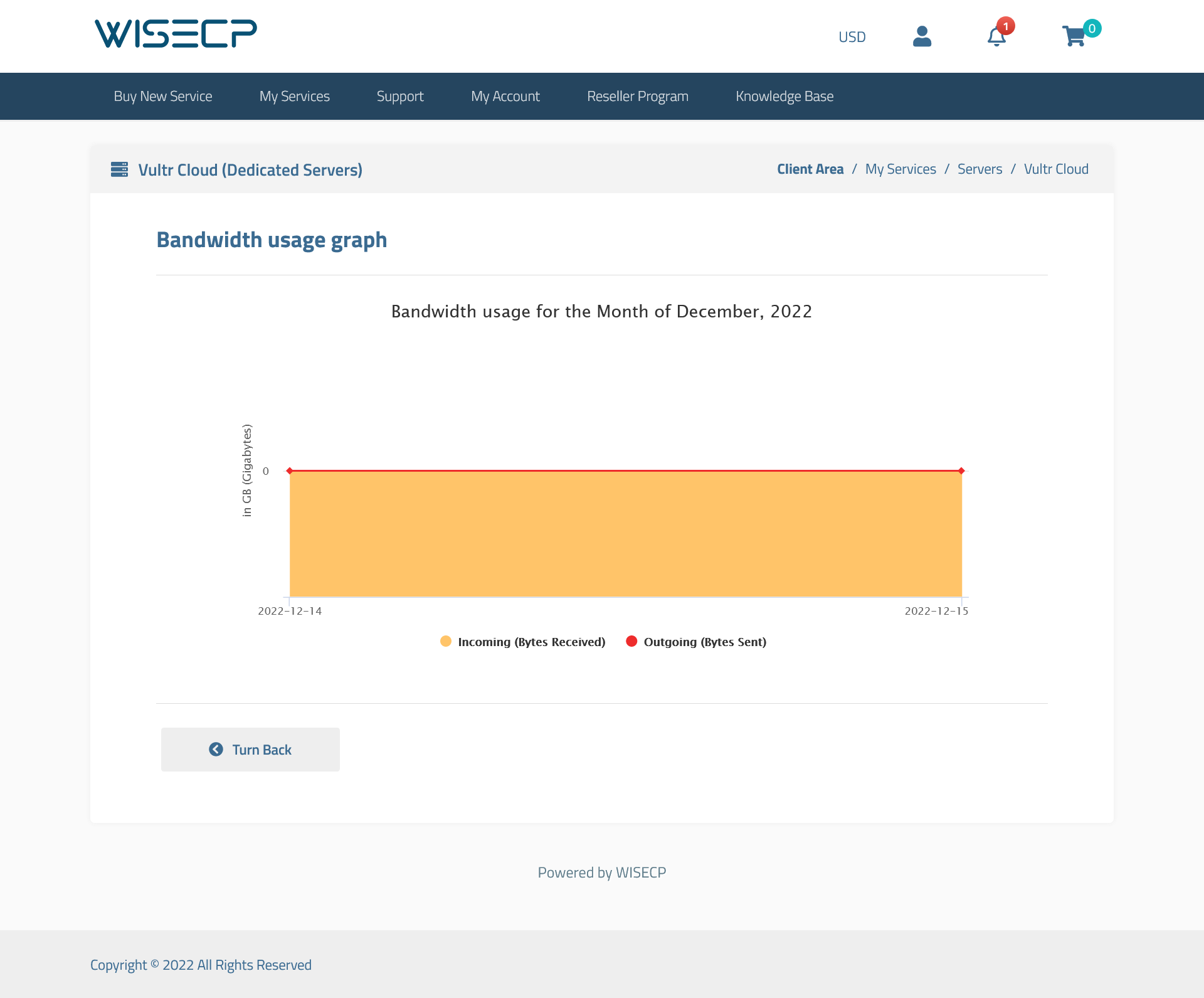Click the chart title for December, 2022
Viewport: 1204px width, 998px height.
click(x=602, y=312)
